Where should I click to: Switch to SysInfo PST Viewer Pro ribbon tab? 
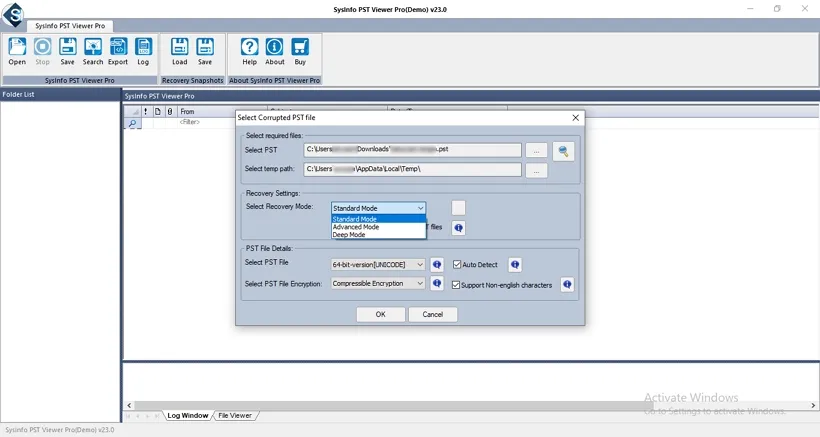[x=70, y=26]
